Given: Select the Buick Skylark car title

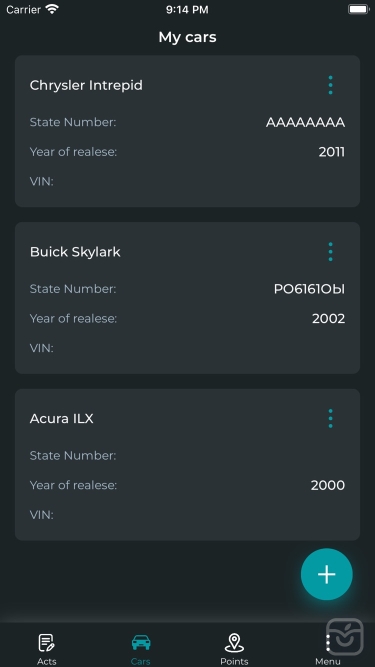Looking at the screenshot, I should [x=75, y=252].
